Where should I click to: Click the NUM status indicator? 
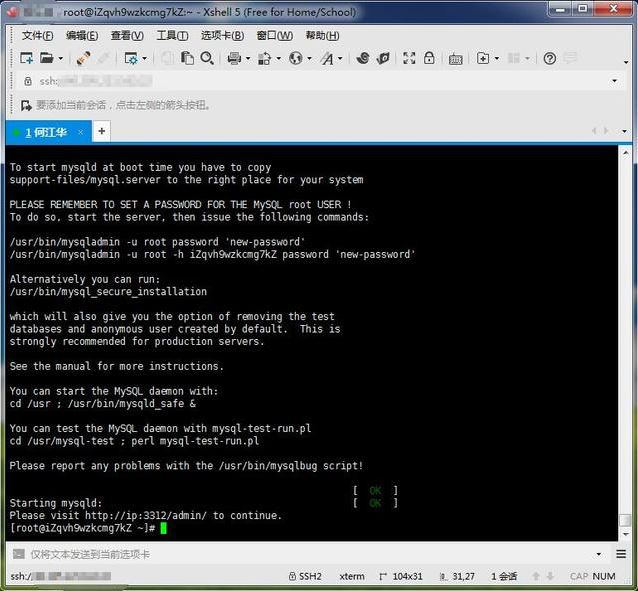[x=604, y=576]
